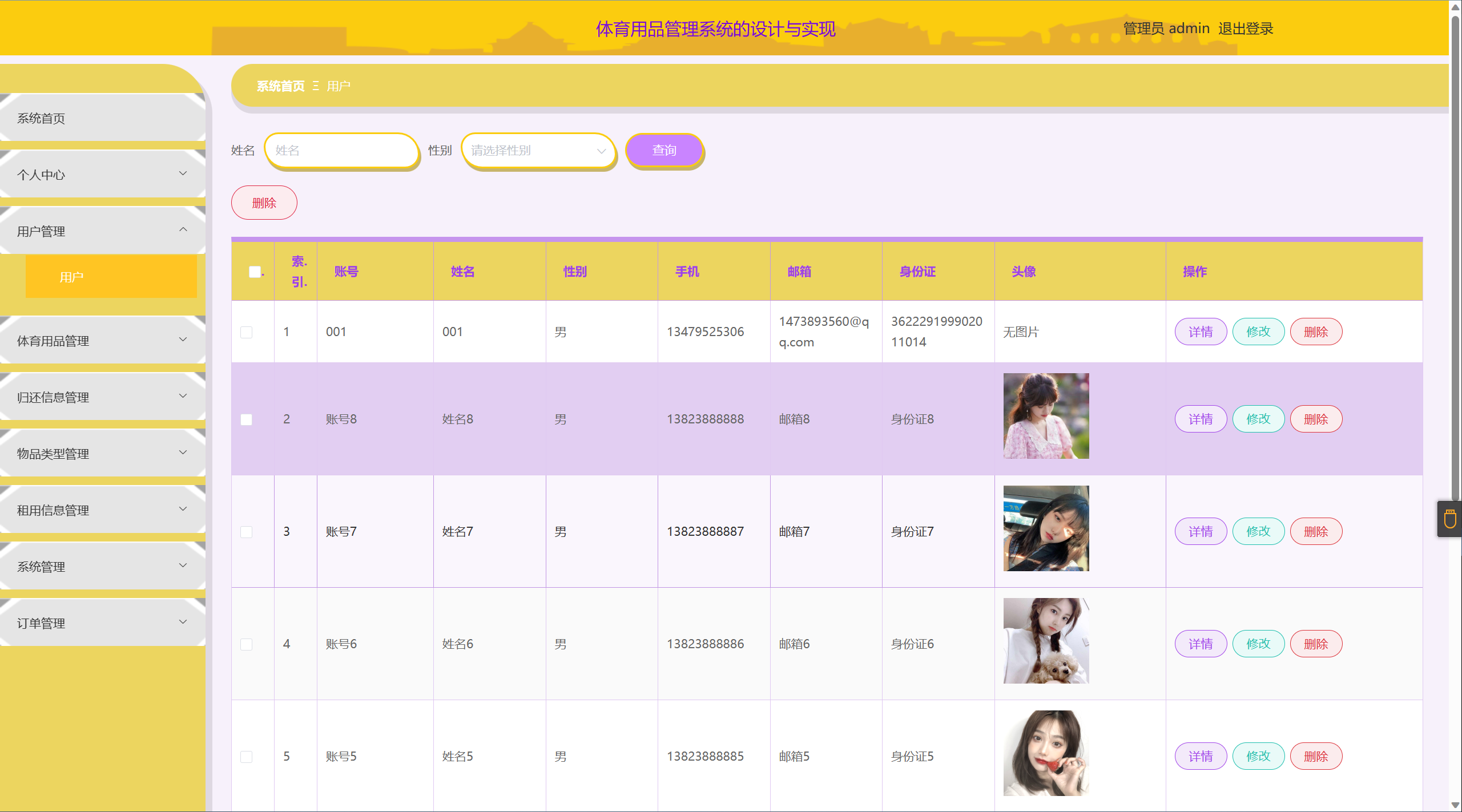Image resolution: width=1462 pixels, height=812 pixels.
Task: Click the 退出登录 logout link
Action: point(1245,28)
